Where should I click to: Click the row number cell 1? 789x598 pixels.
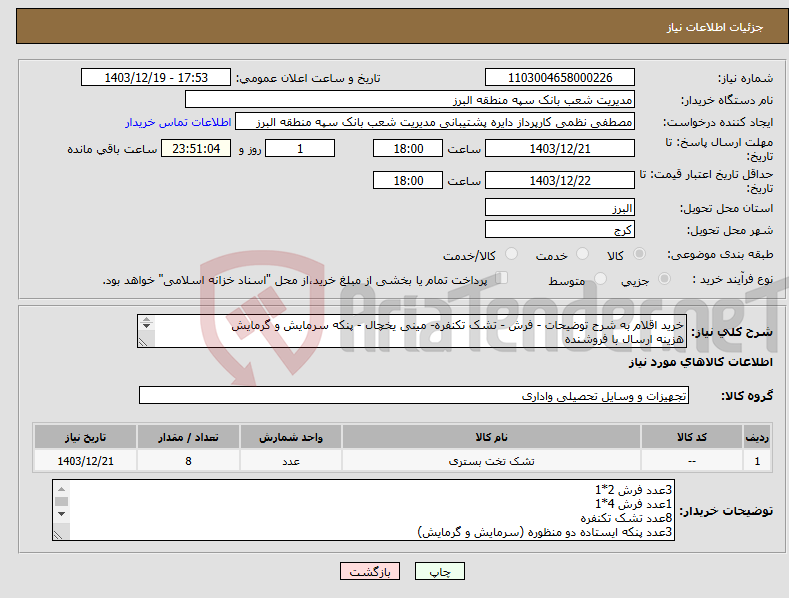757,461
